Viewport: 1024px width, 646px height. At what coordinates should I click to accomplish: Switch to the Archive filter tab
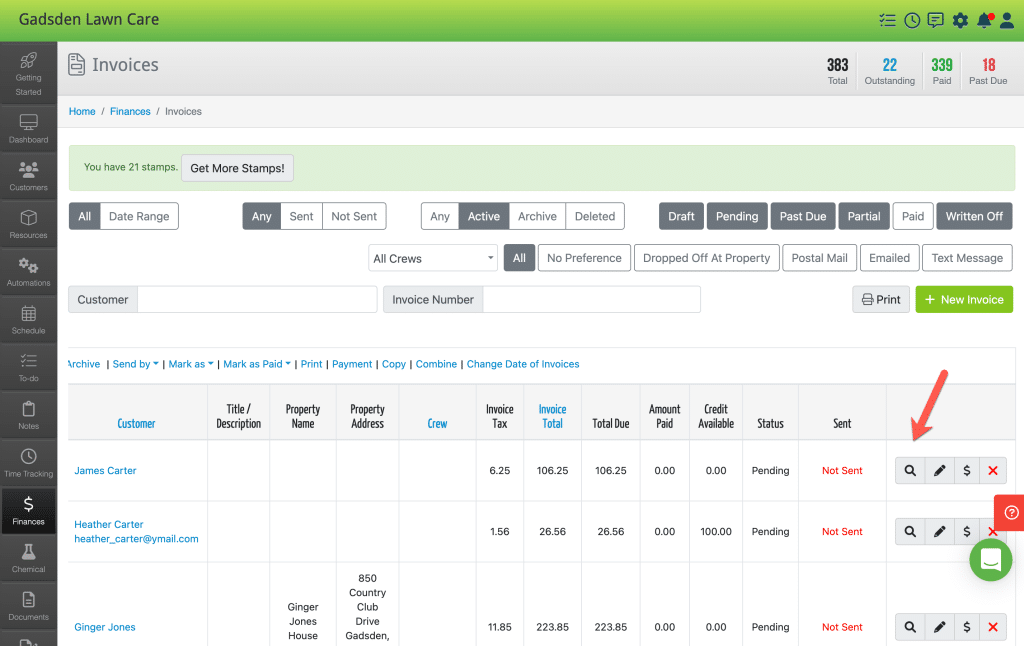(x=537, y=216)
